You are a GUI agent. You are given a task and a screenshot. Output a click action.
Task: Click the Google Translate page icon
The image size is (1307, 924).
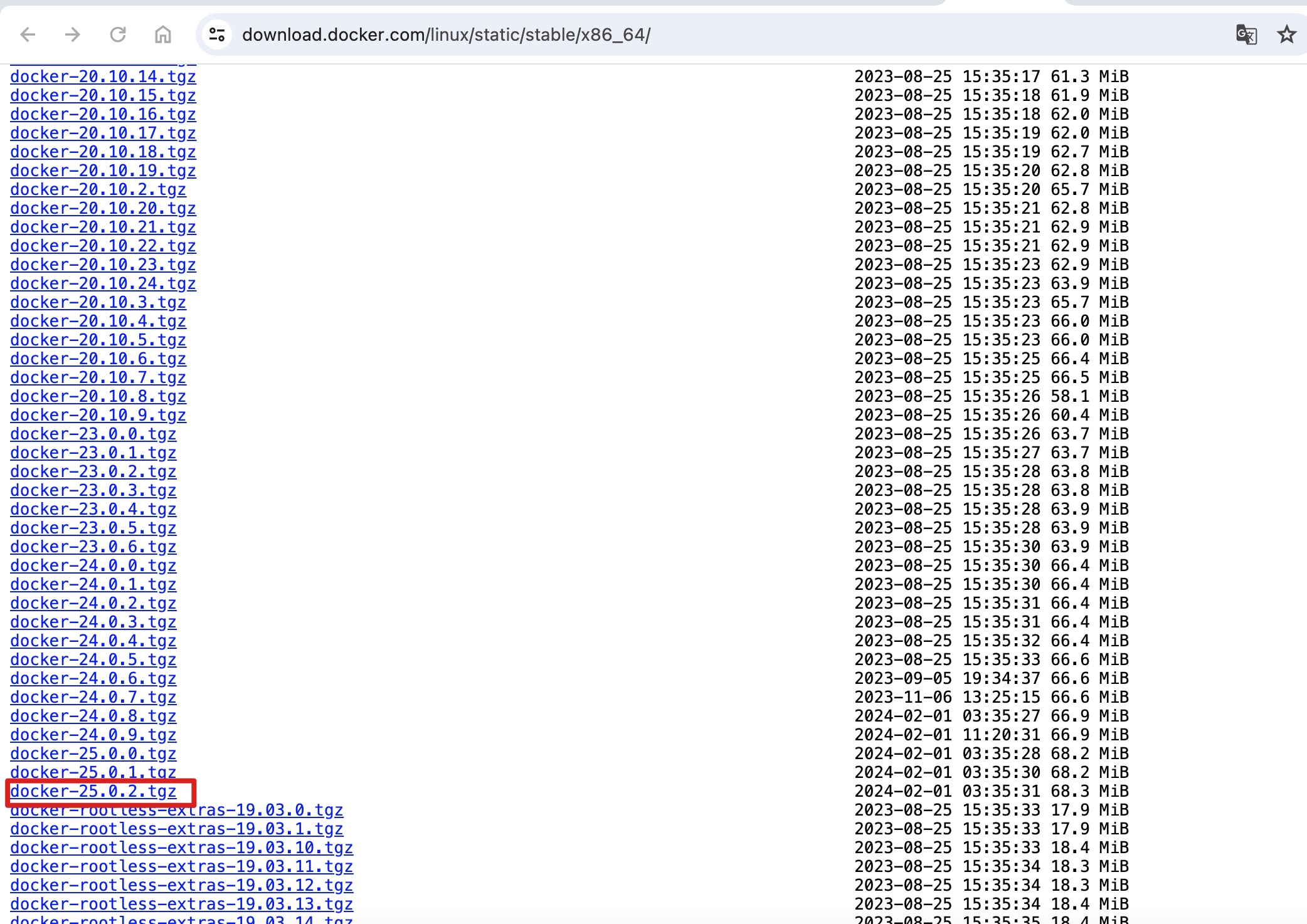(1246, 34)
